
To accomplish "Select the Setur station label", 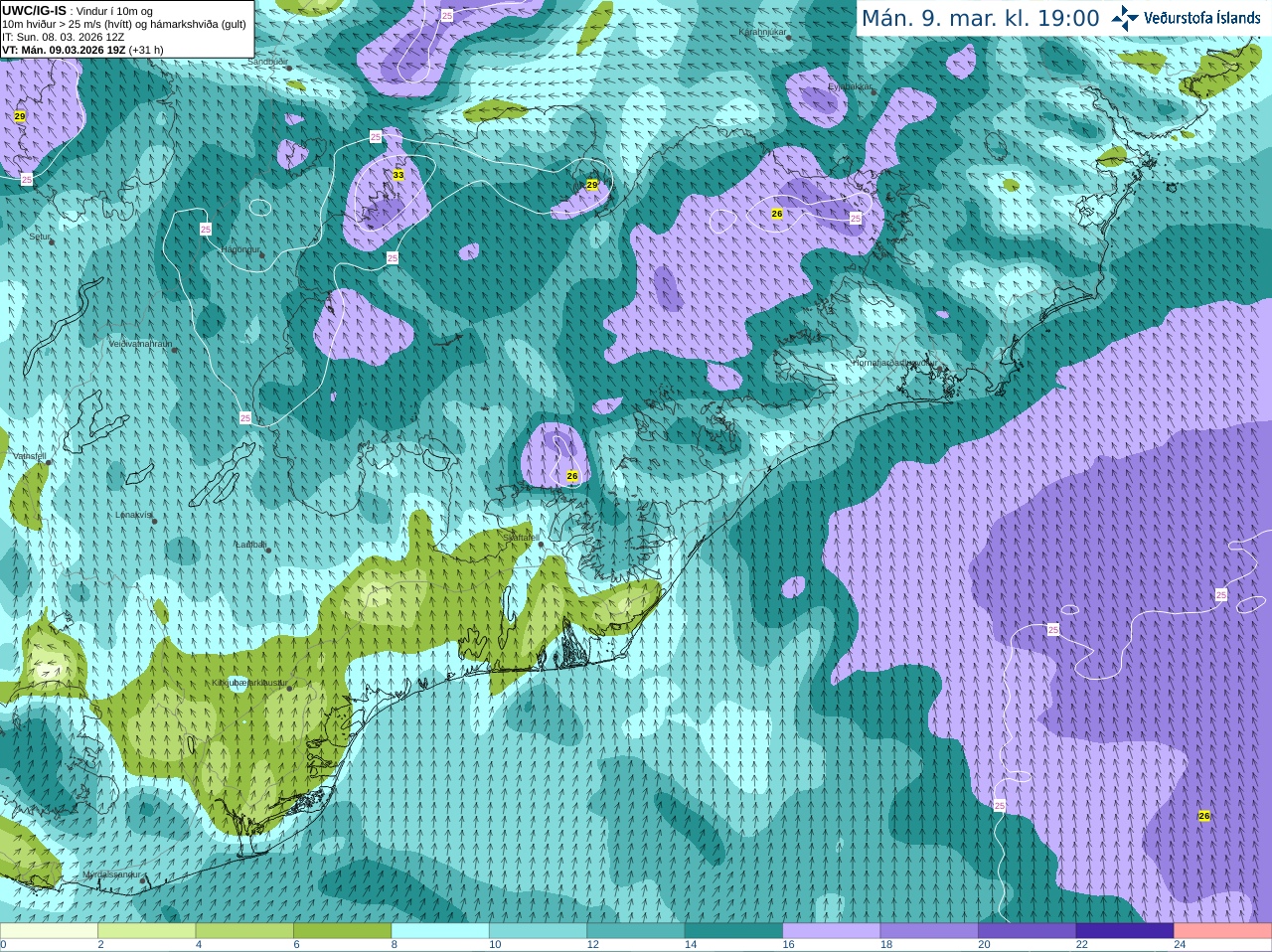I will (x=40, y=237).
